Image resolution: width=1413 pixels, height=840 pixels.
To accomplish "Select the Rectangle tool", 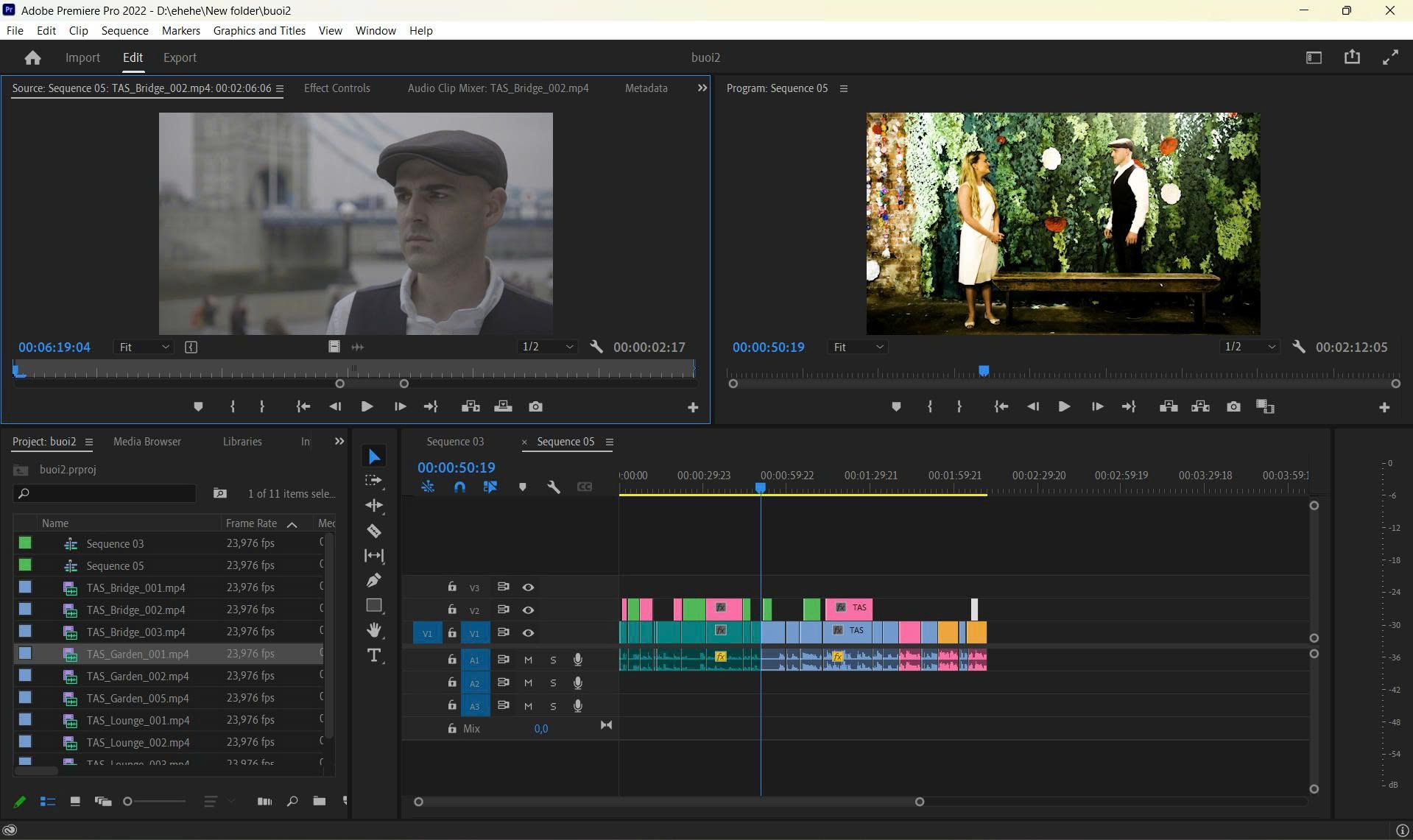I will coord(374,605).
